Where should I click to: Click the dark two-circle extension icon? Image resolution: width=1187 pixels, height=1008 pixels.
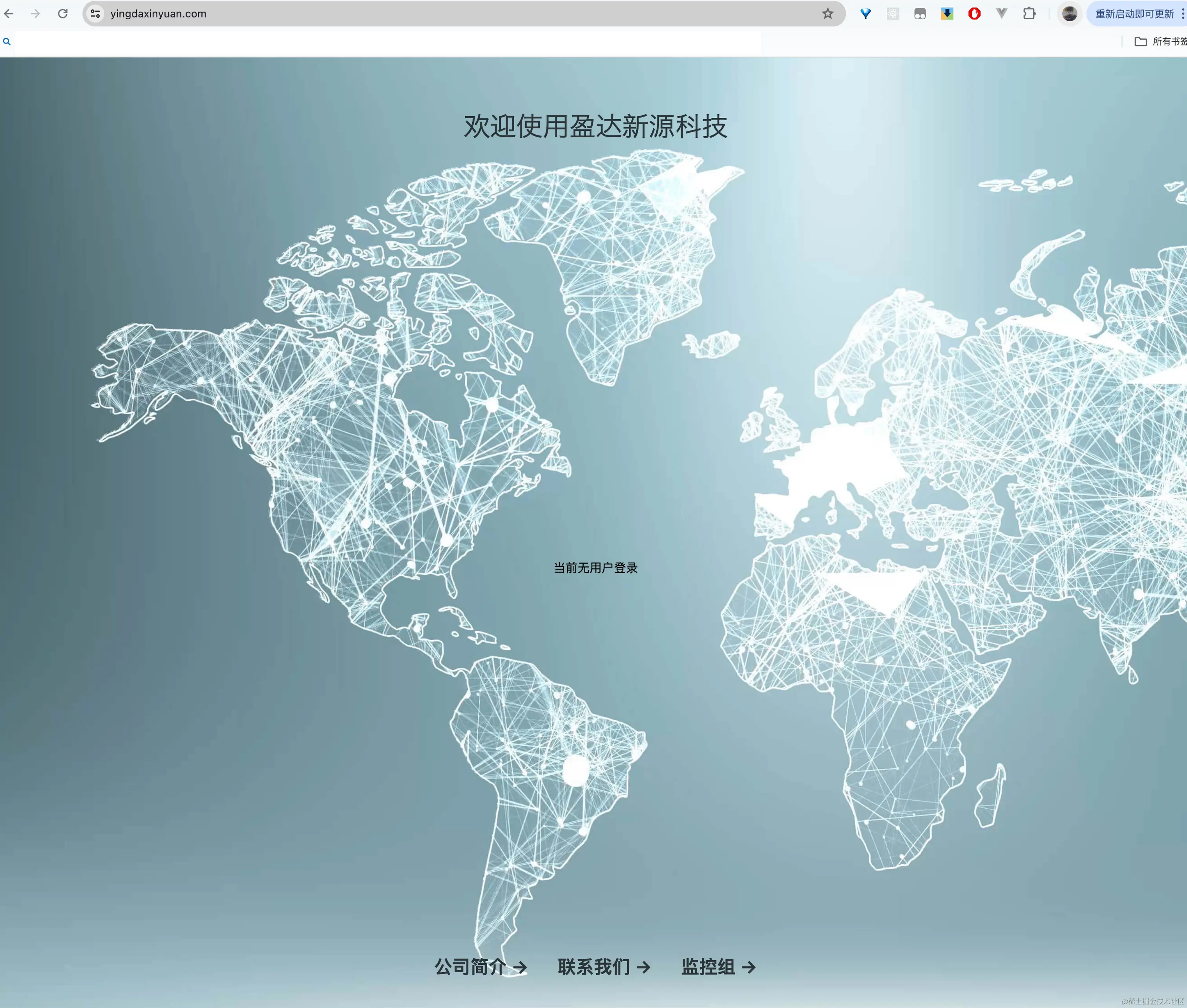pos(920,13)
